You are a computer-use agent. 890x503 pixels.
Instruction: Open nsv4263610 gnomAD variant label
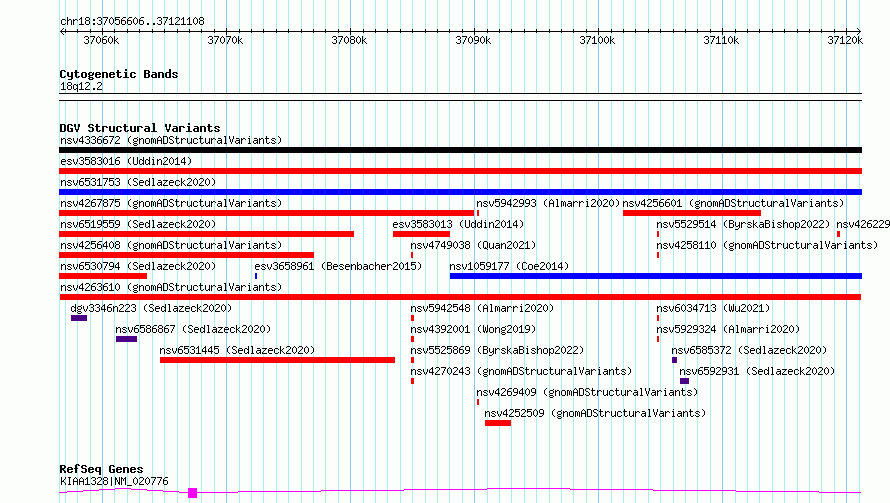point(171,287)
